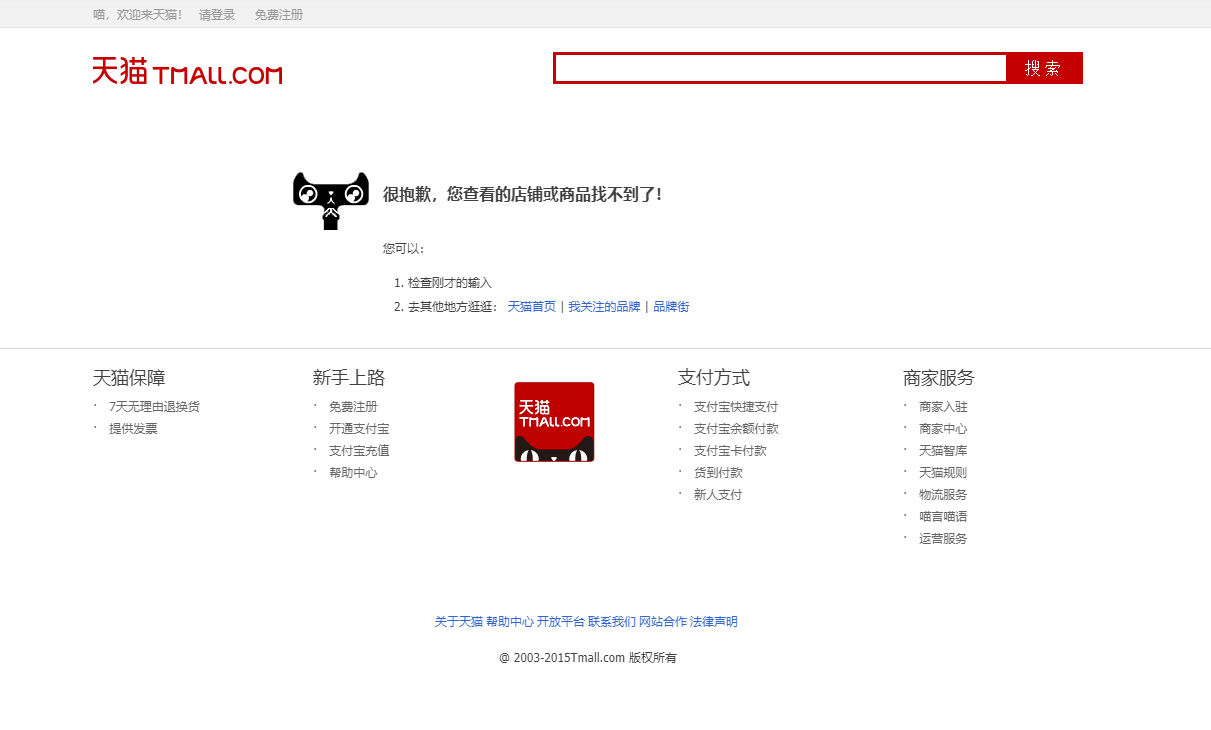The width and height of the screenshot is (1211, 730).
Task: Open 开通支付宝 link
Action: tap(359, 429)
